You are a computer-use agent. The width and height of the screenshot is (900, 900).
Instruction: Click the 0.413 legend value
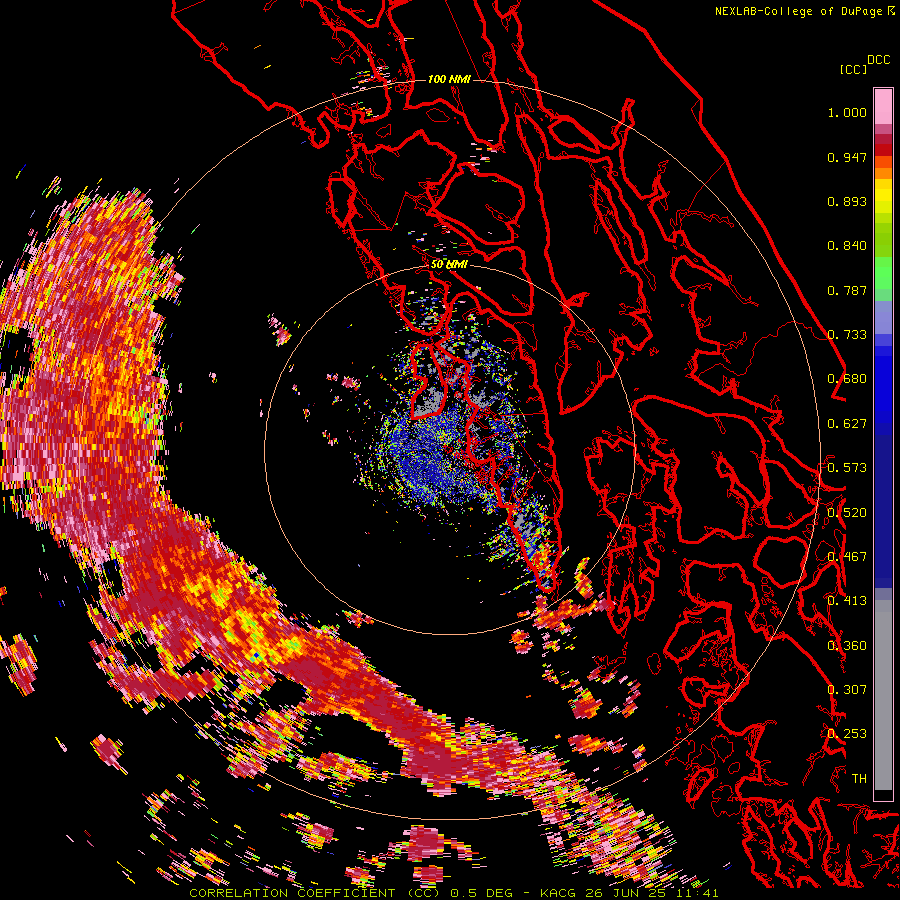(847, 601)
